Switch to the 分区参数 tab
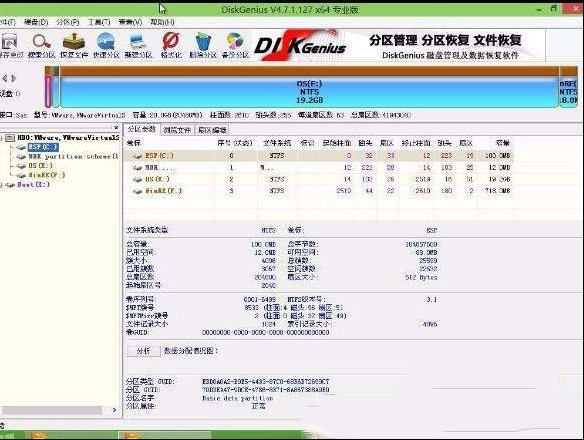This screenshot has height=440, width=584. coord(142,129)
